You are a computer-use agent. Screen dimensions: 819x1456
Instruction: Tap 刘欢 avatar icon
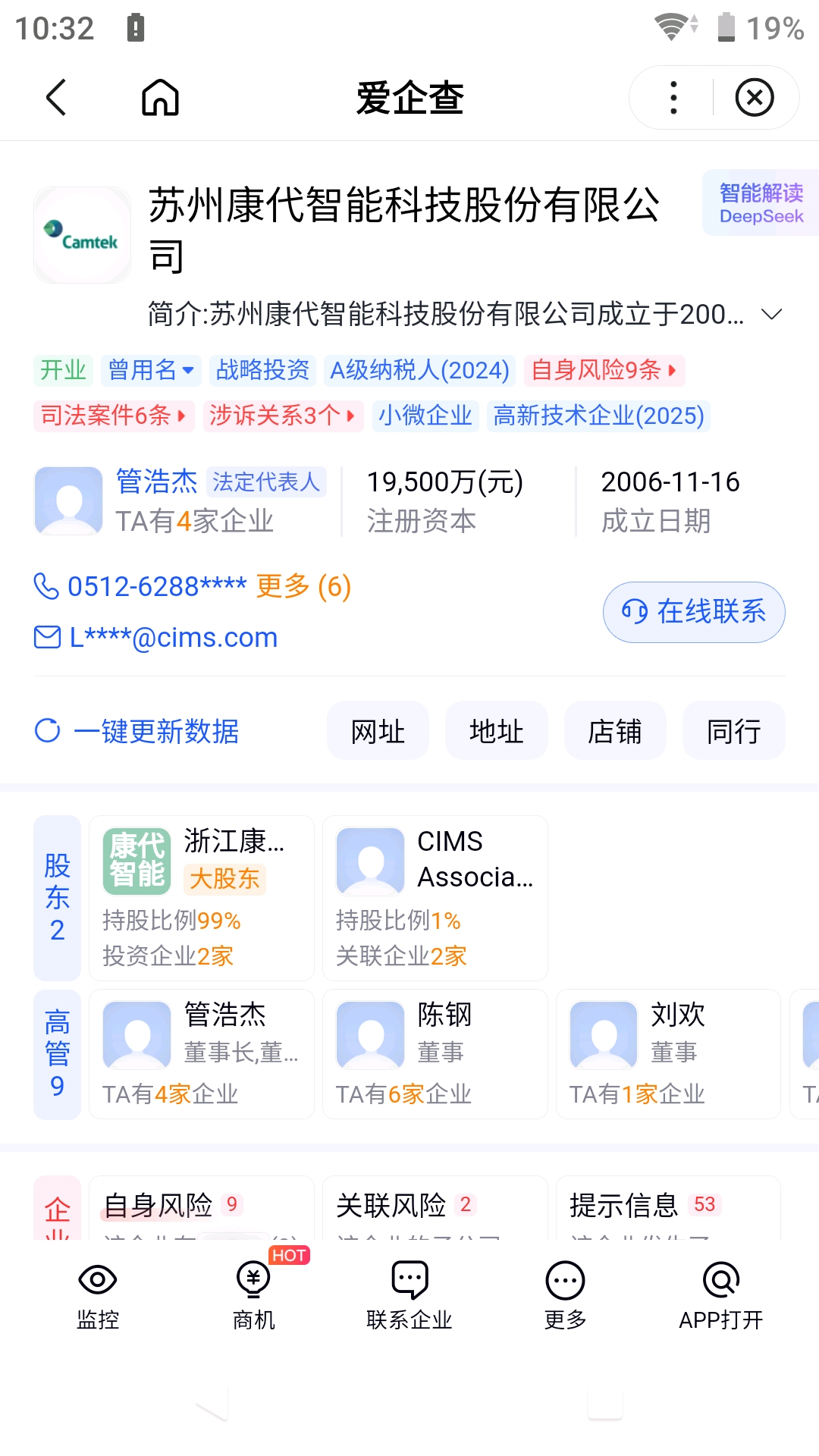pyautogui.click(x=604, y=1036)
